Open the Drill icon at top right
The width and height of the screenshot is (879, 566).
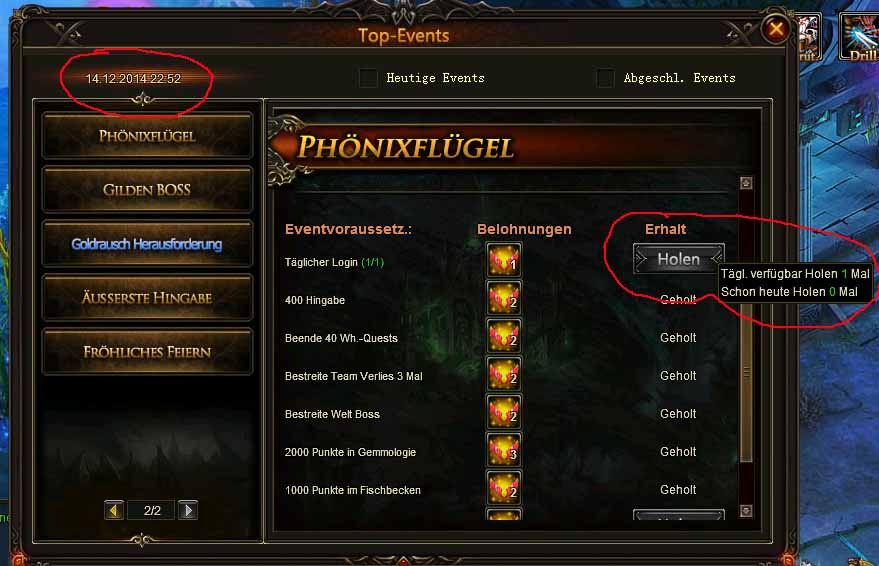click(x=859, y=36)
